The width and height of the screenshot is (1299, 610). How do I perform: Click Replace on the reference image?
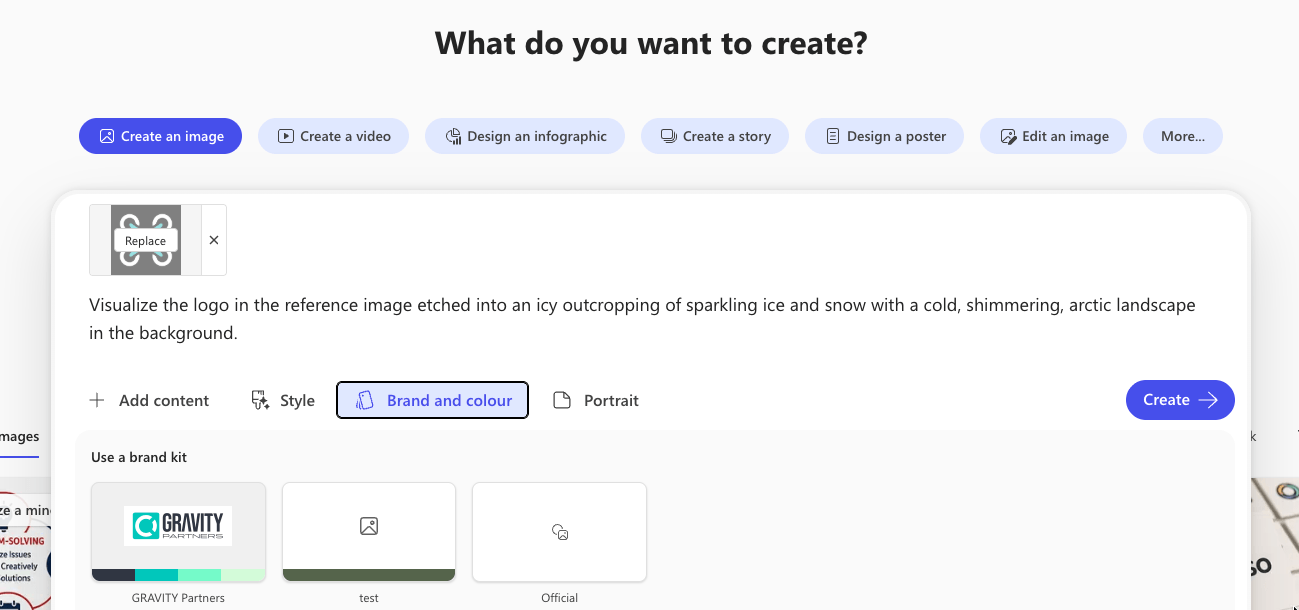(146, 241)
